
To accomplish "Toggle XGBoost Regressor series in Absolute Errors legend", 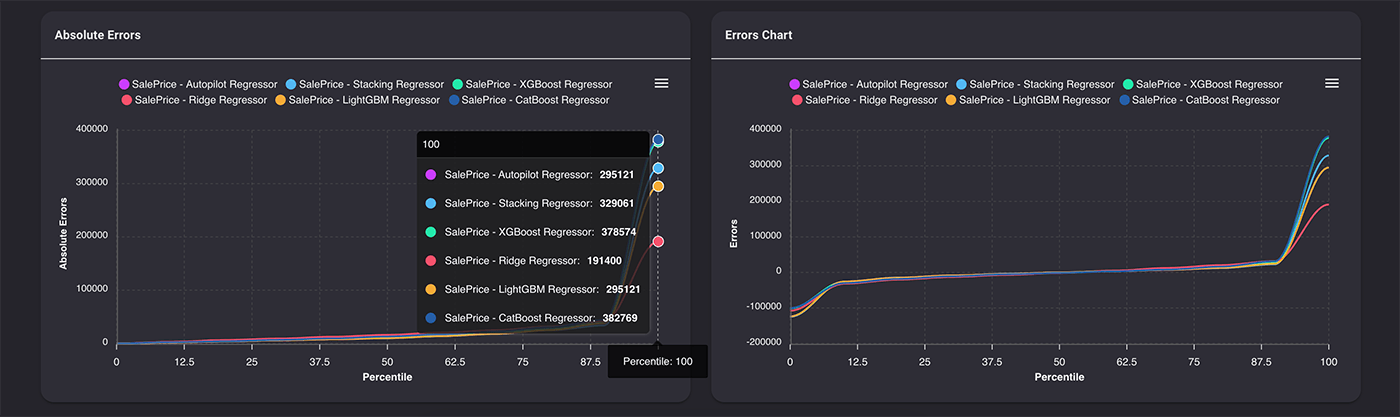I will click(532, 84).
